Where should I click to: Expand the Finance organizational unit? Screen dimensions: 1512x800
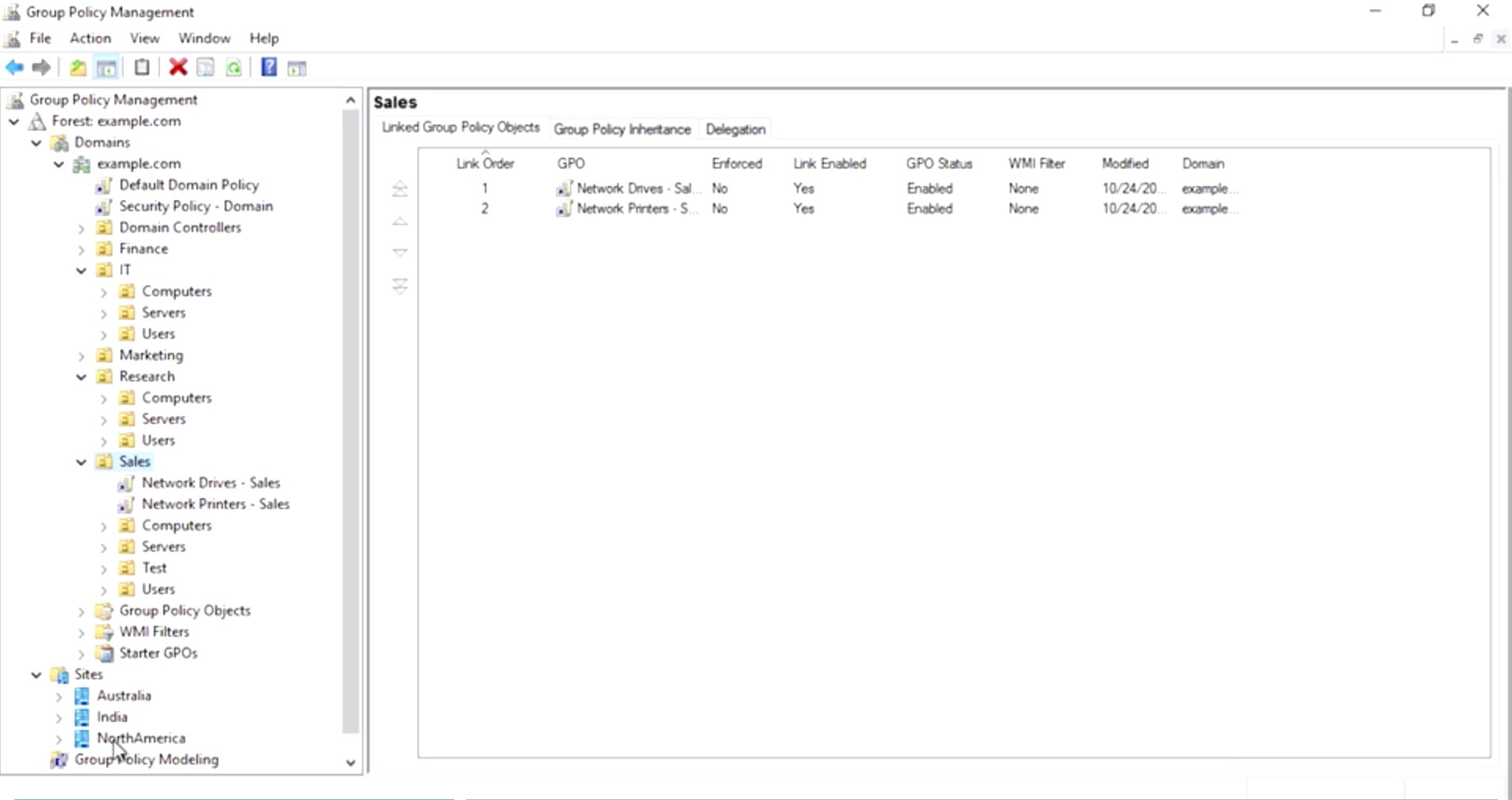tap(81, 249)
